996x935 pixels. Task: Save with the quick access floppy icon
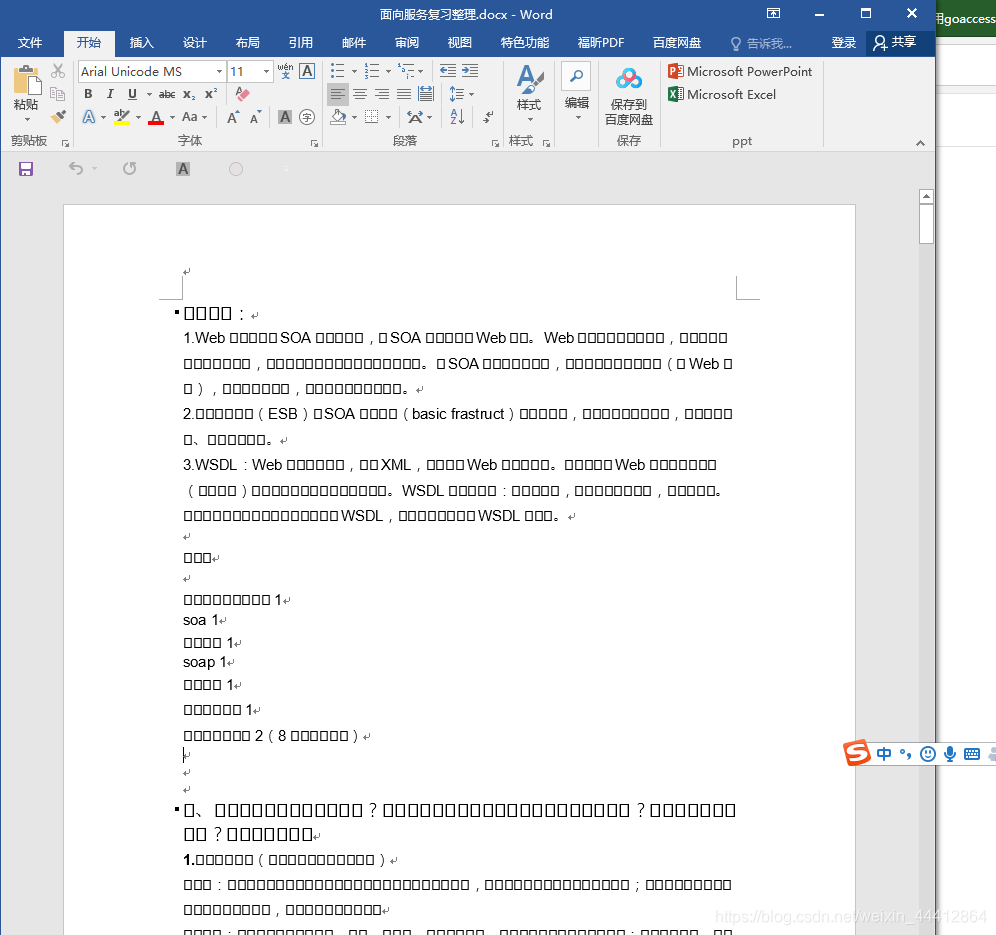coord(26,169)
